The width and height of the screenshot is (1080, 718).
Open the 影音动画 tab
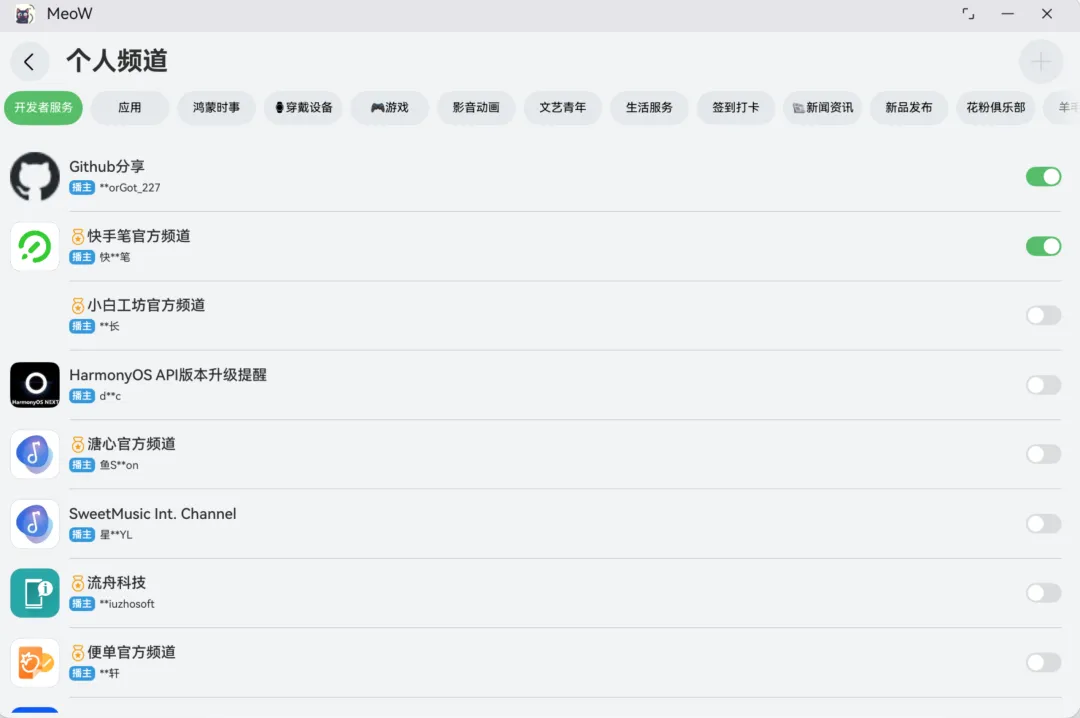[476, 107]
